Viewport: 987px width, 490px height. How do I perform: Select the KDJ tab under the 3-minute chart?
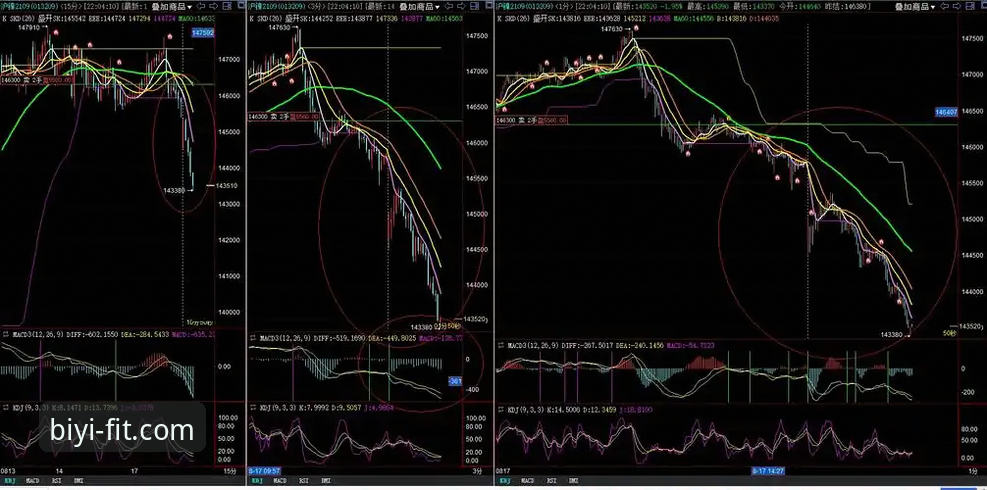257,481
